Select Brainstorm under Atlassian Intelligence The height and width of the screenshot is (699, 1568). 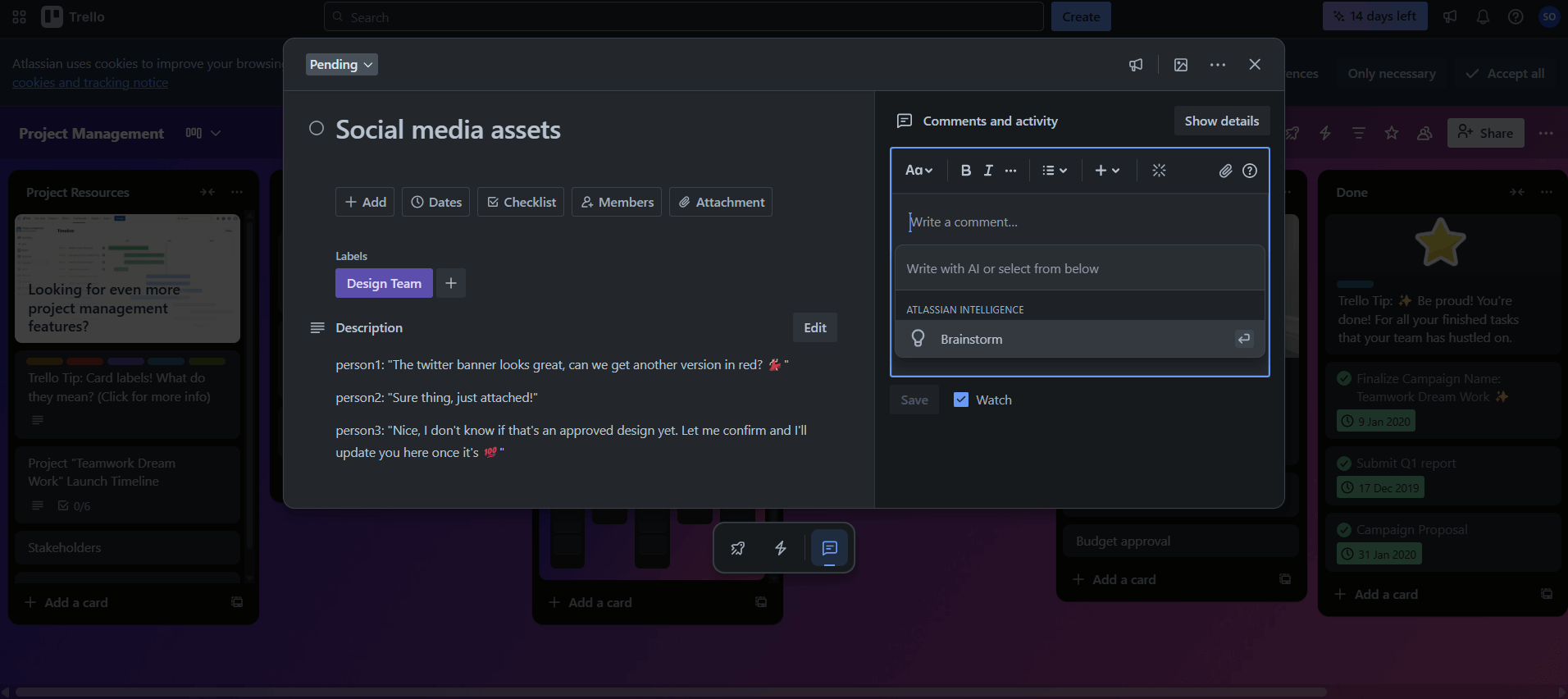[1080, 339]
